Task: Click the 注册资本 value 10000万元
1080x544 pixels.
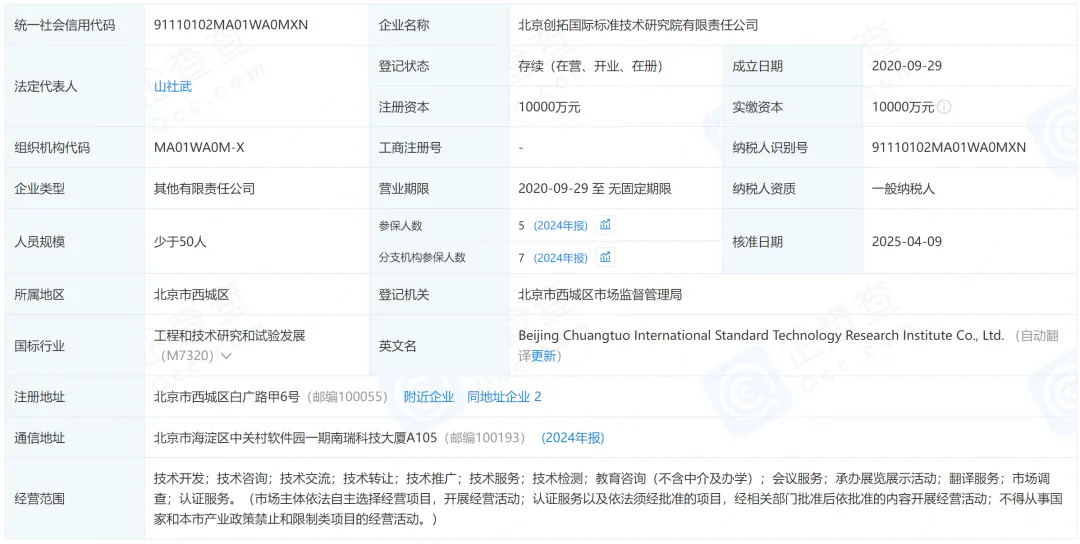Action: 550,107
